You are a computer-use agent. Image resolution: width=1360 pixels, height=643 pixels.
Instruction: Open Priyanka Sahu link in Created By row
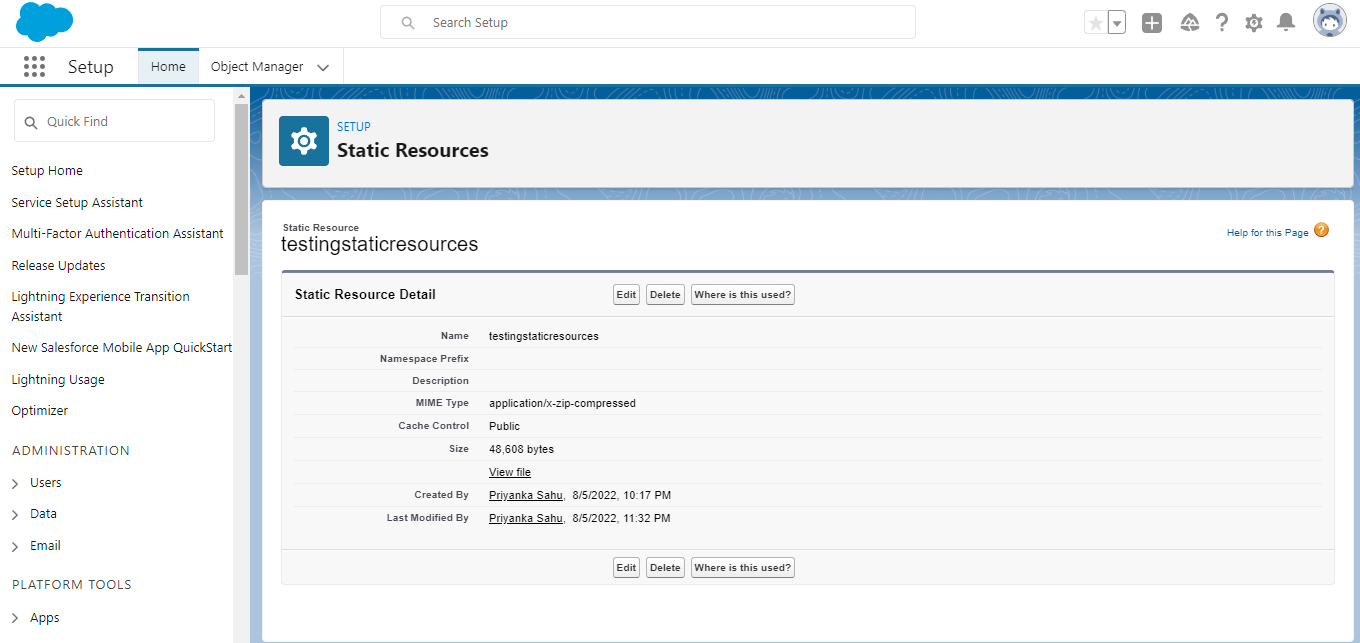click(526, 495)
